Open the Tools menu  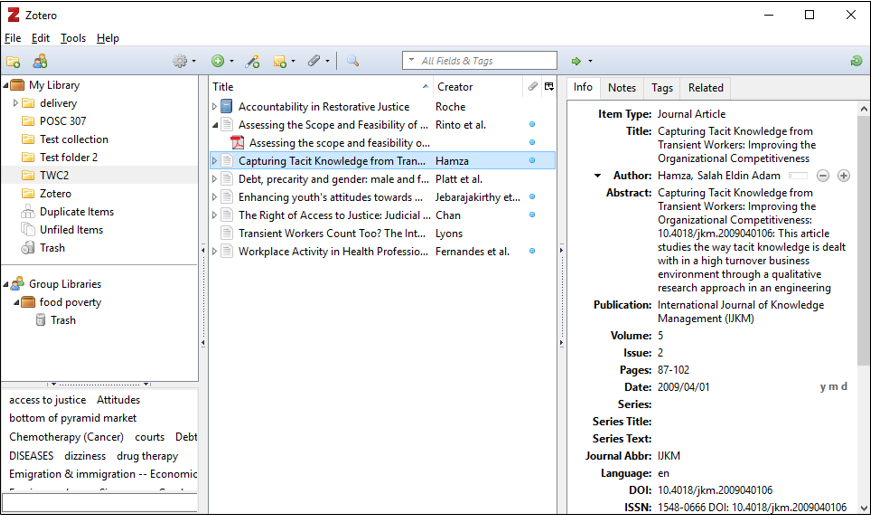[73, 38]
